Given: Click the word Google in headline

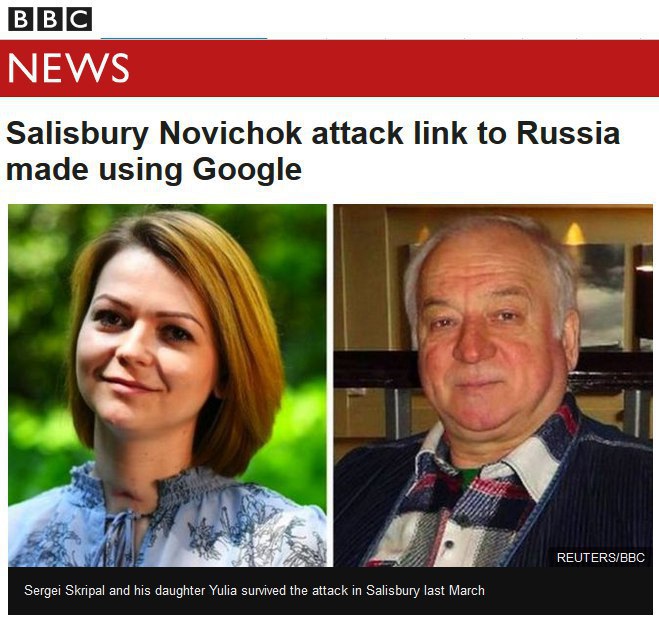Looking at the screenshot, I should [247, 171].
